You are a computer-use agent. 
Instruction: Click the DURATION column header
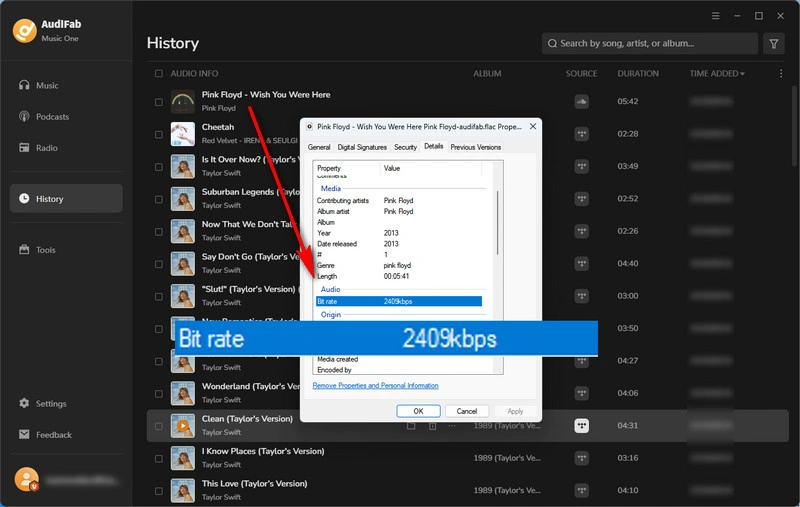638,73
